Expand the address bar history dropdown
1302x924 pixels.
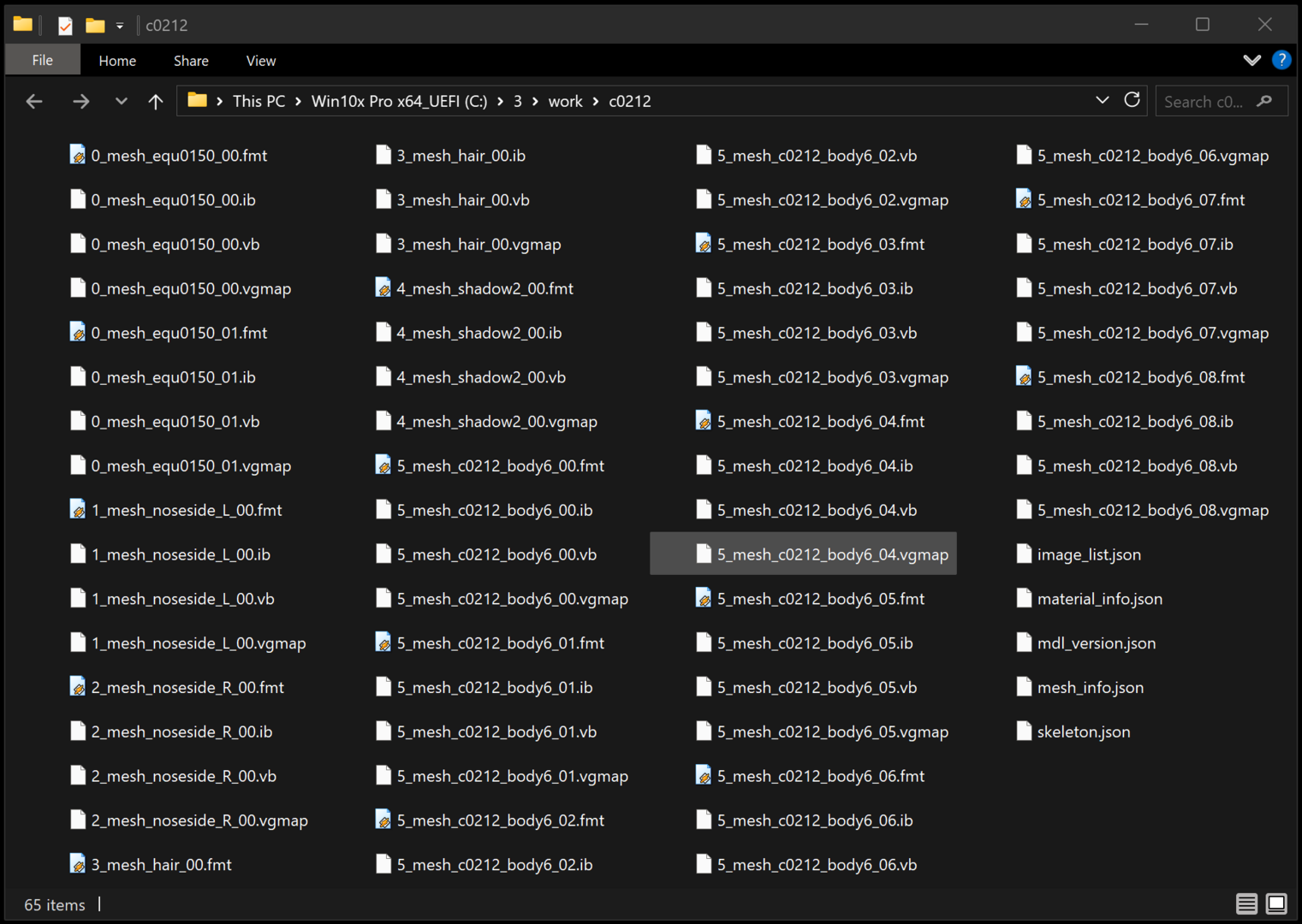click(x=1102, y=100)
